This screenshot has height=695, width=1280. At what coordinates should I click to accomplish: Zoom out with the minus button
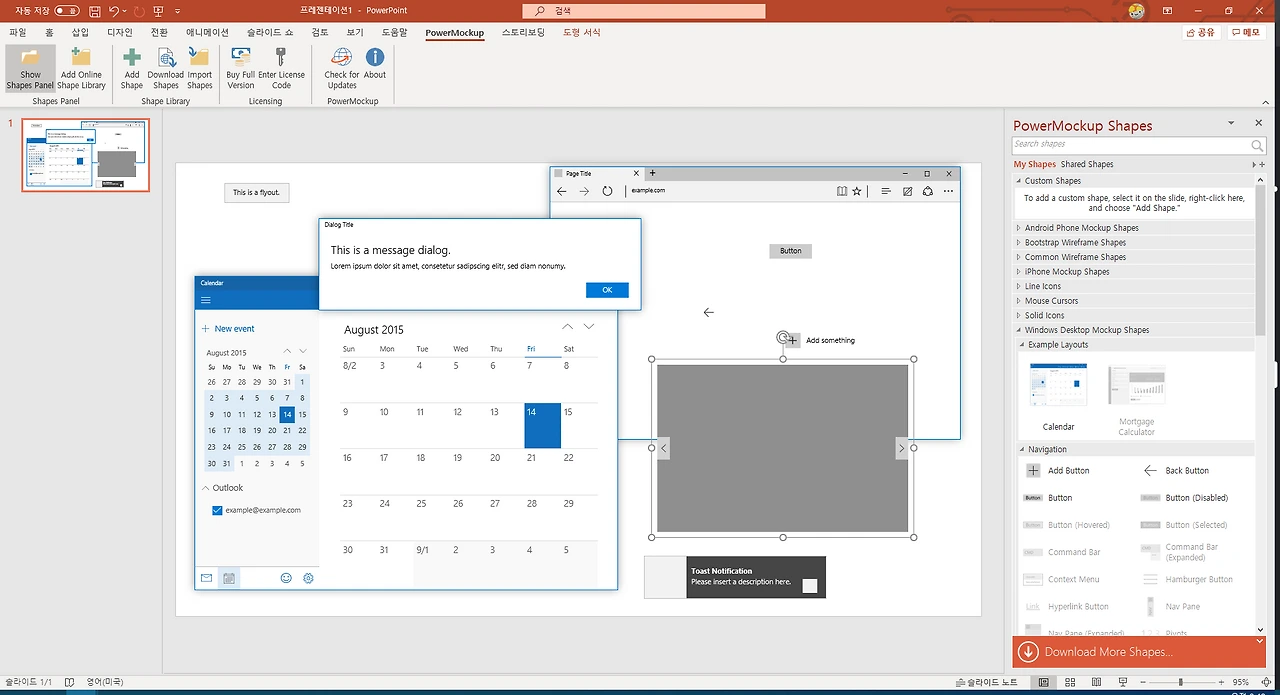[x=1143, y=682]
